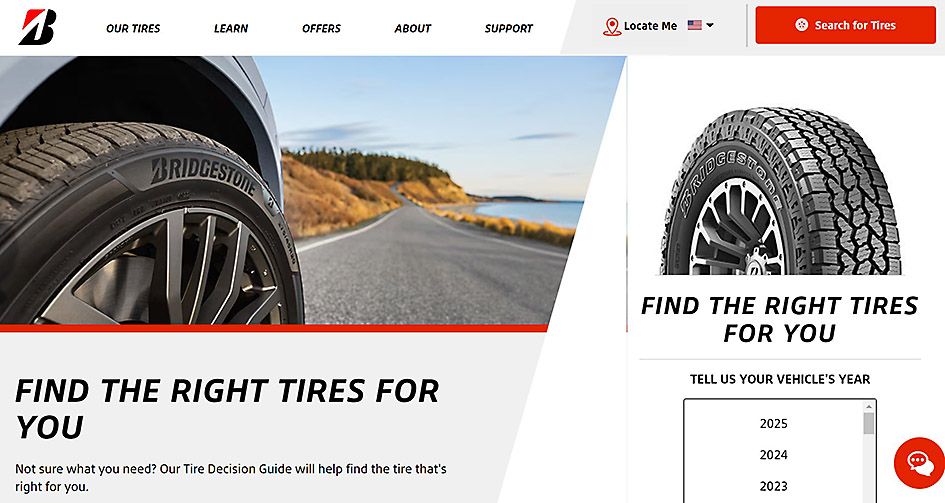Open the SUPPORT menu
The image size is (945, 503).
point(509,28)
